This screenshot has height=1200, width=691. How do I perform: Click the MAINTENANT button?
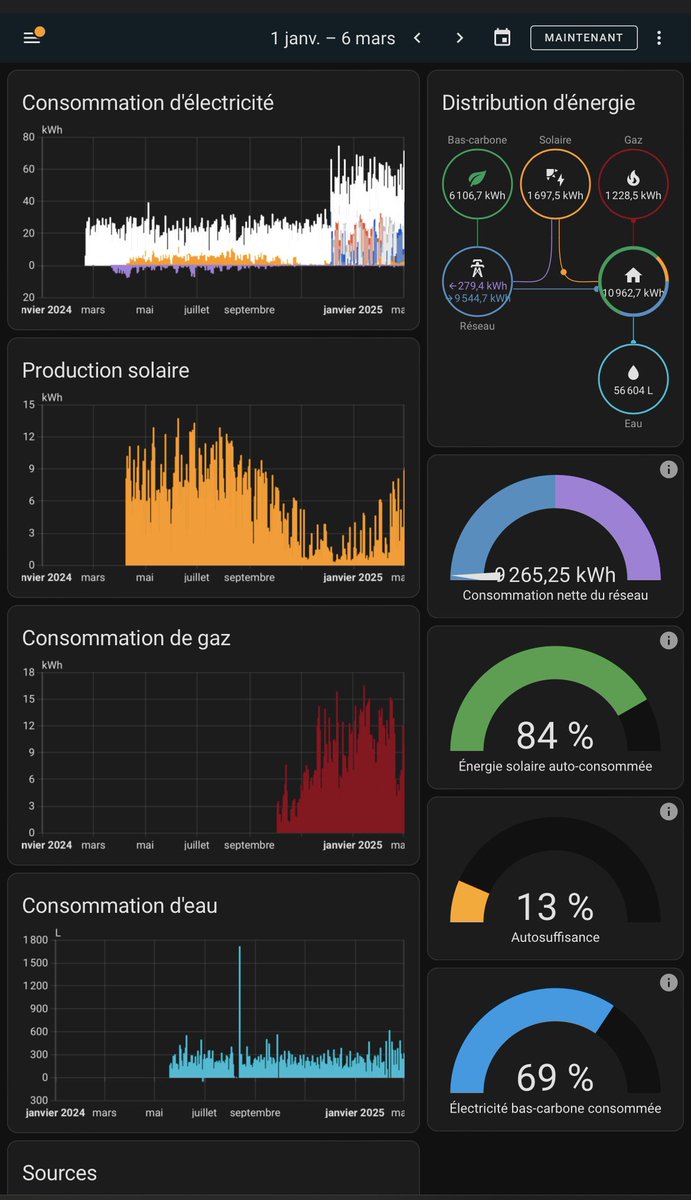(584, 38)
